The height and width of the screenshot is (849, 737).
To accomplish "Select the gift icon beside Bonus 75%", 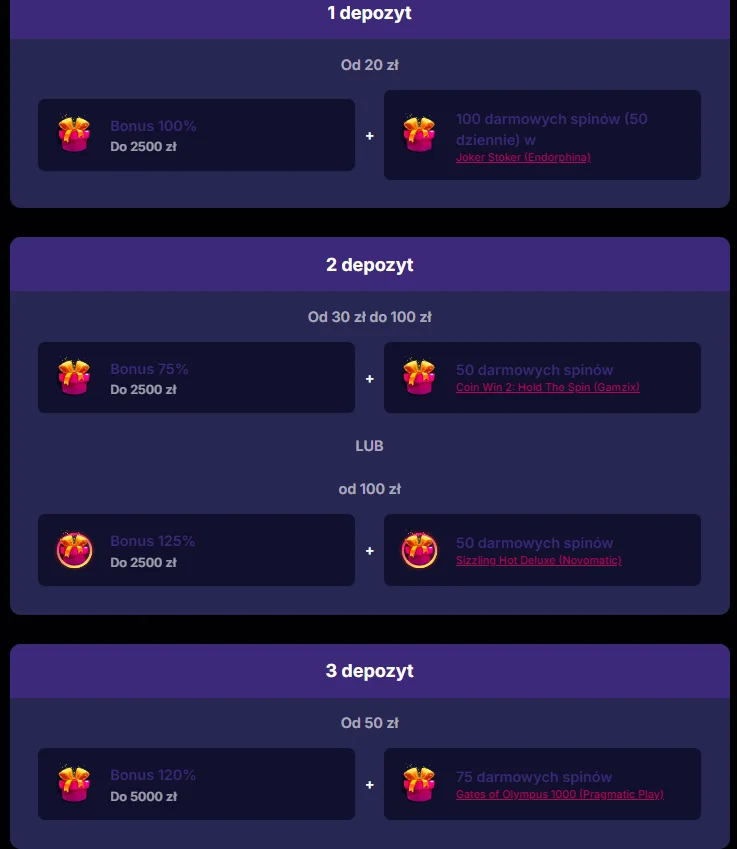I will pyautogui.click(x=74, y=377).
